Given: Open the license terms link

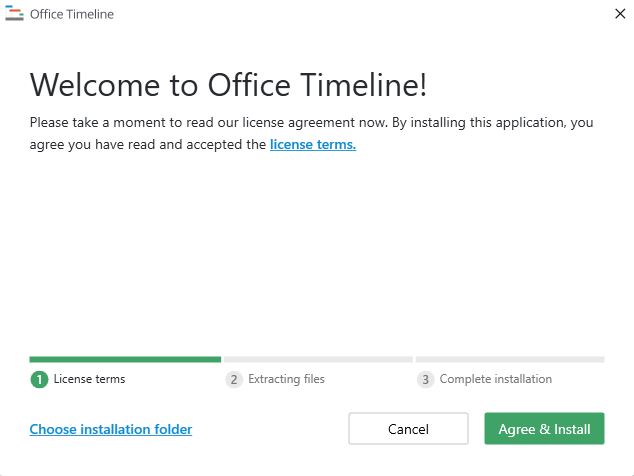Looking at the screenshot, I should pos(312,144).
